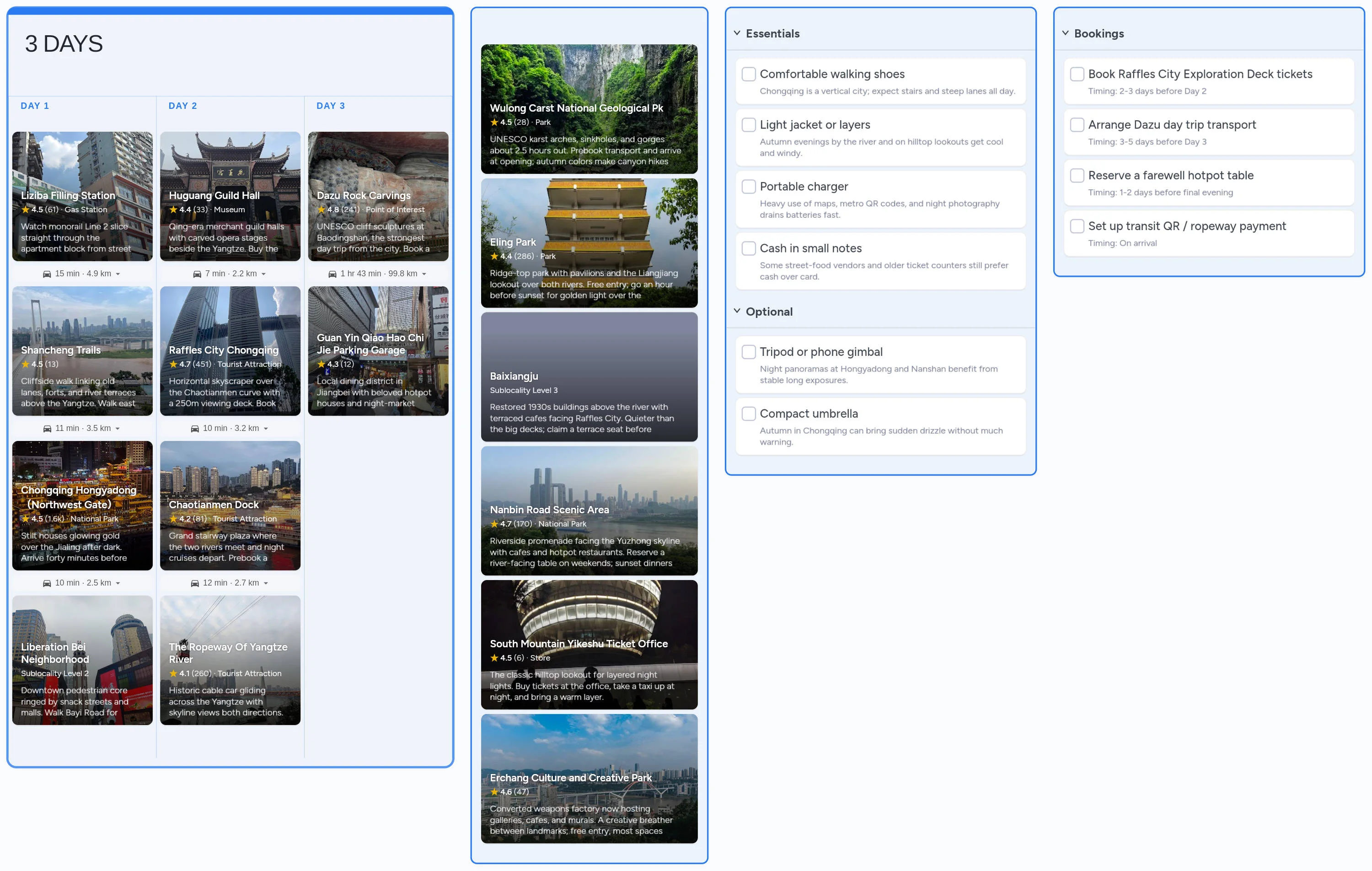Check Set up transit QR / ropeway payment
The height and width of the screenshot is (871, 1372).
[1077, 226]
